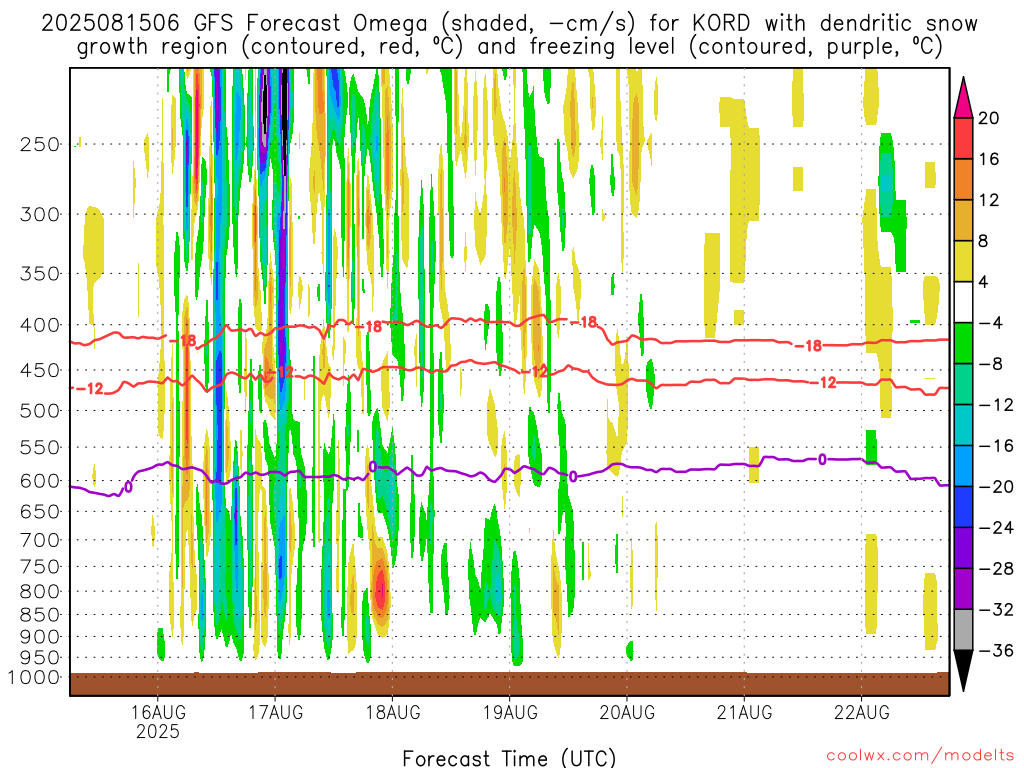1024x768 pixels.
Task: Click the purple -24 to -28 color segment
Action: point(963,548)
